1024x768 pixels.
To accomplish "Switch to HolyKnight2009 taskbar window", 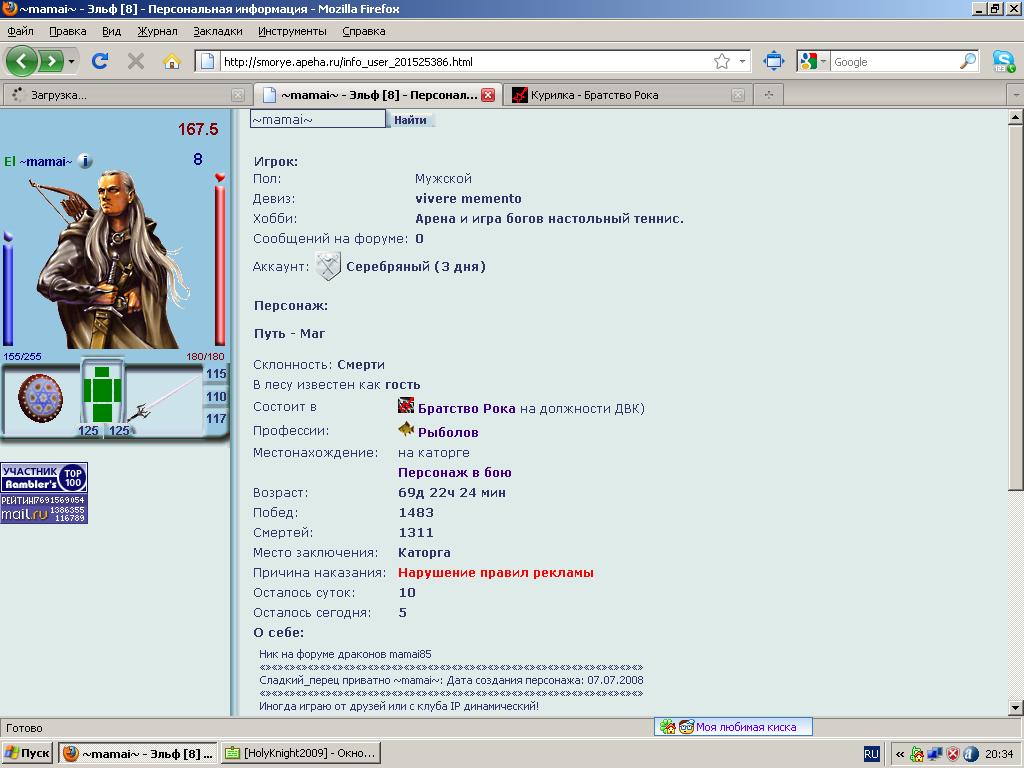I will tap(300, 753).
